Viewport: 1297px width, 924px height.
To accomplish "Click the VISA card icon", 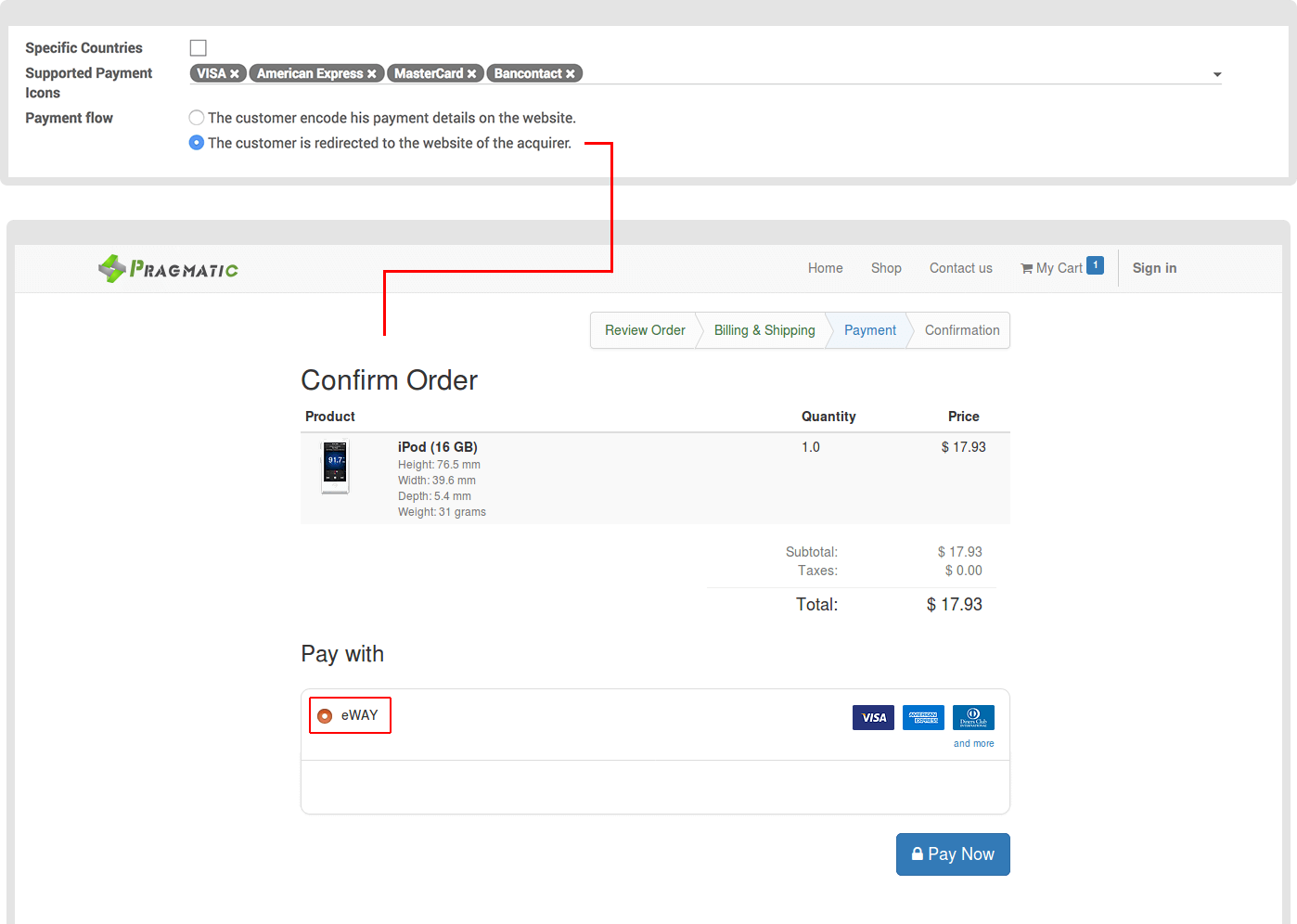I will click(873, 717).
